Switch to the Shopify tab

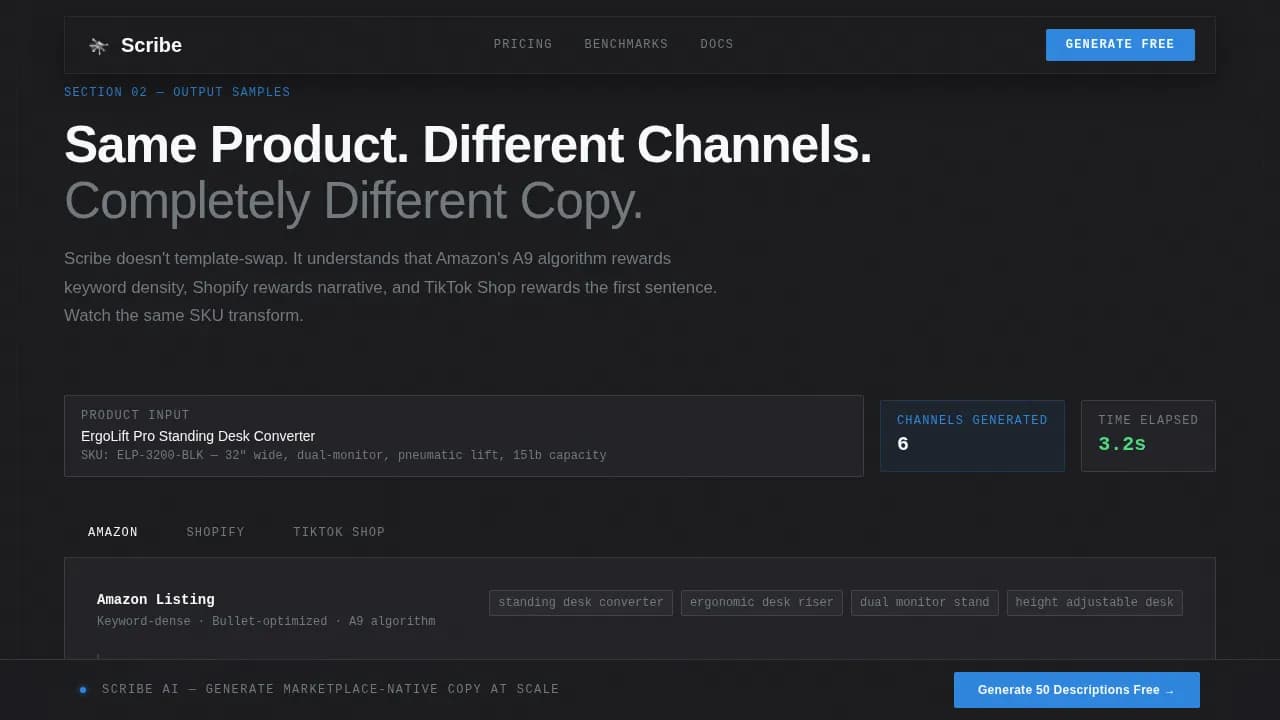point(215,532)
